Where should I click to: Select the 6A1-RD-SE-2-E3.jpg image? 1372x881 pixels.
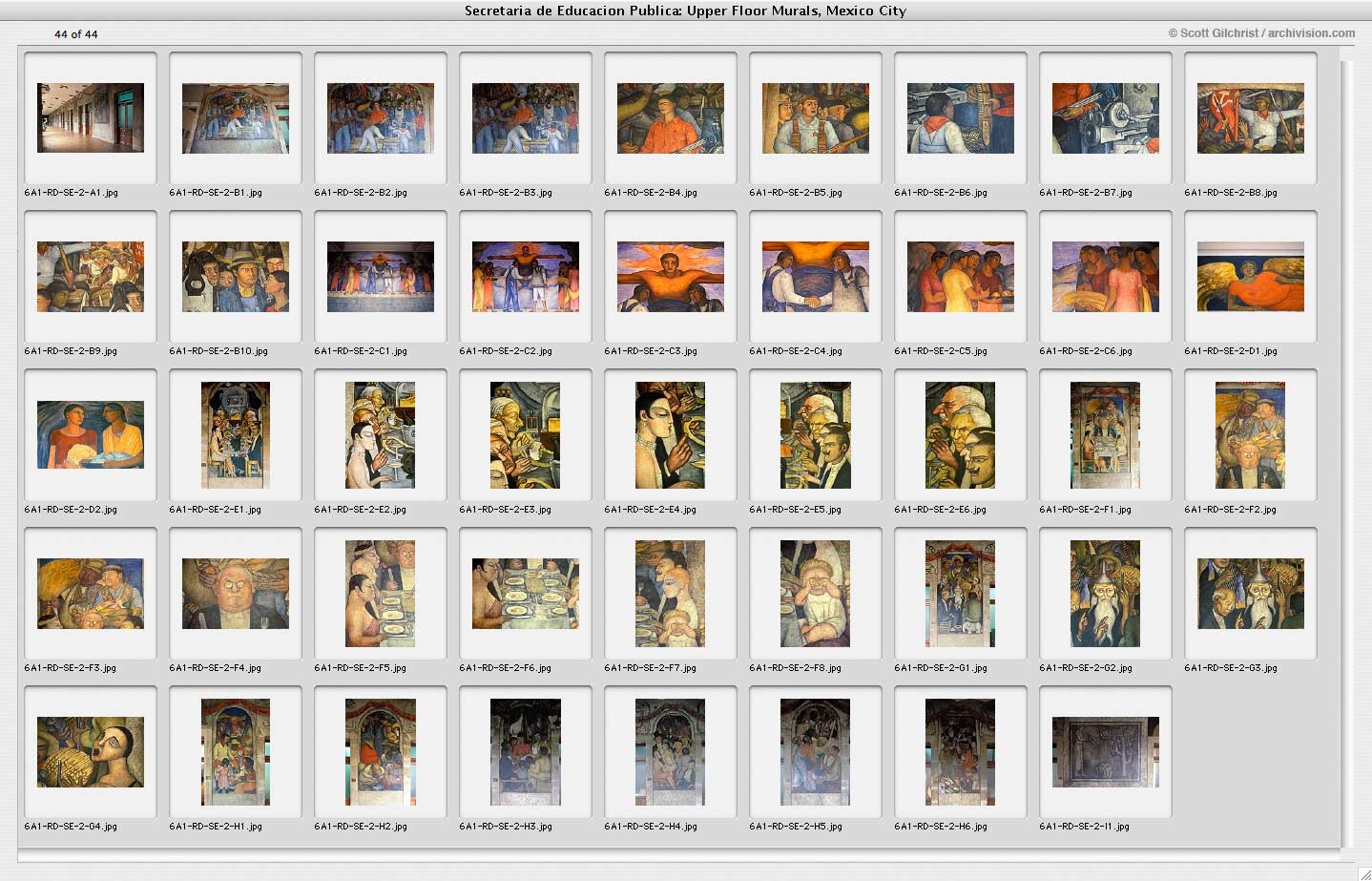[x=526, y=435]
